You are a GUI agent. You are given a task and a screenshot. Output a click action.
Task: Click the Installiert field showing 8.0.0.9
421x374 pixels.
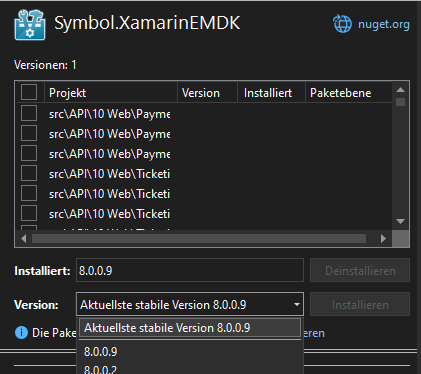[190, 270]
